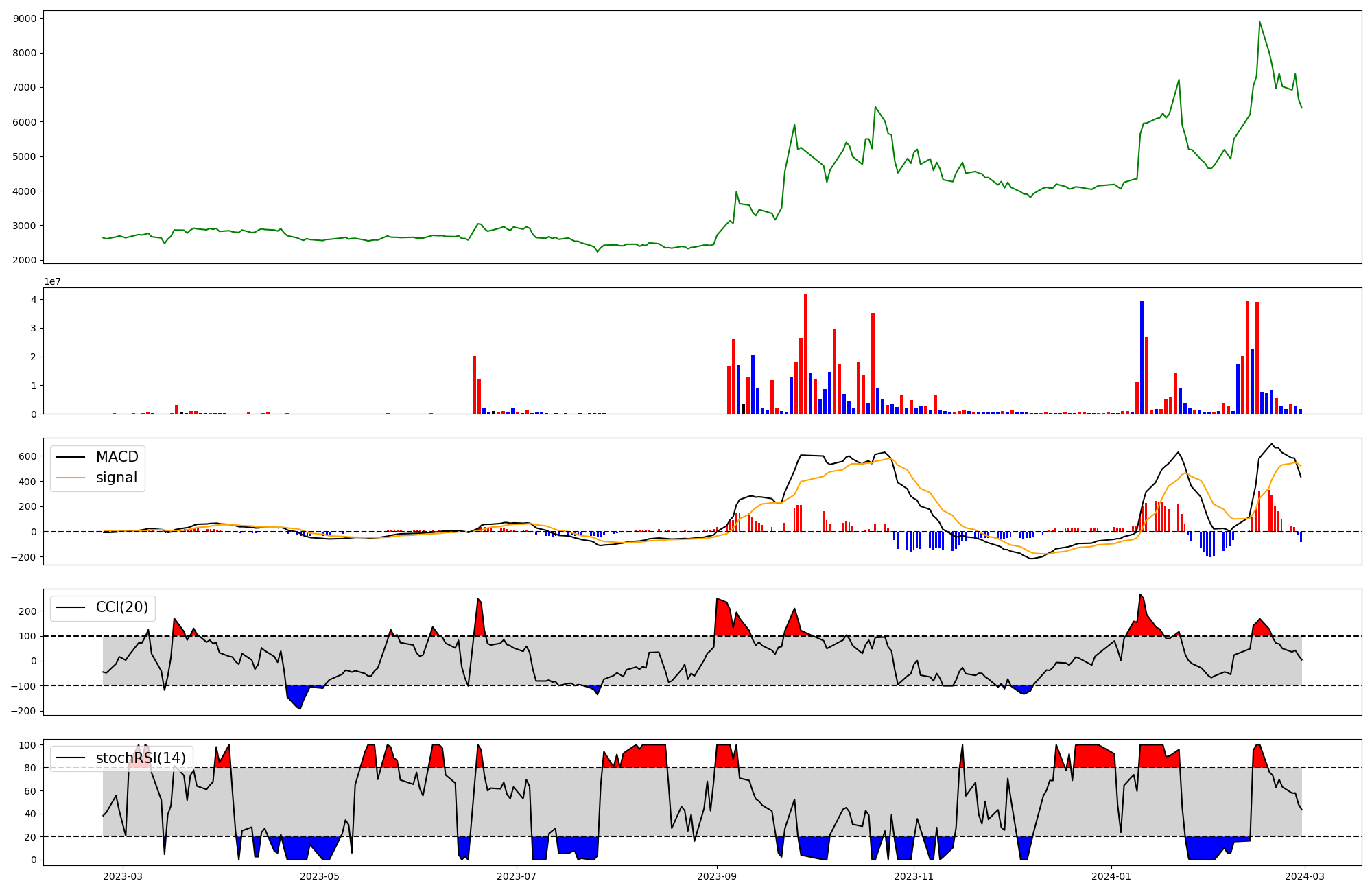Click the highest price peak near 8900
The width and height of the screenshot is (1372, 892).
click(1259, 23)
